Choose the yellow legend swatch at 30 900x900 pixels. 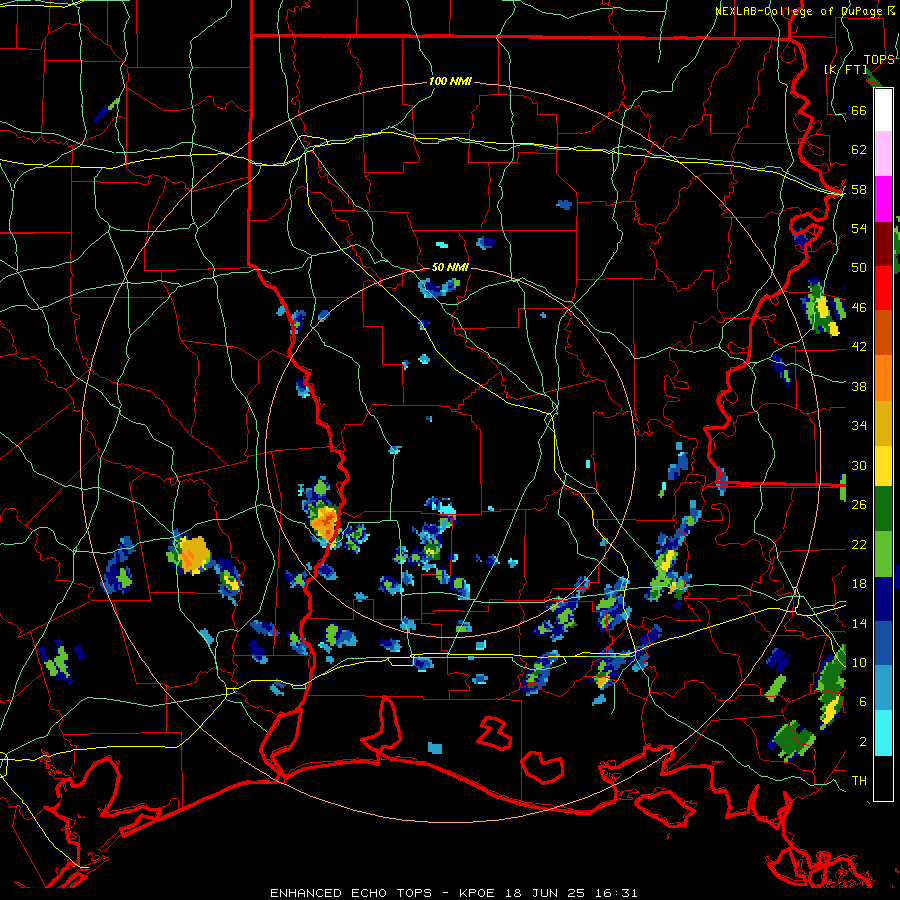(883, 465)
